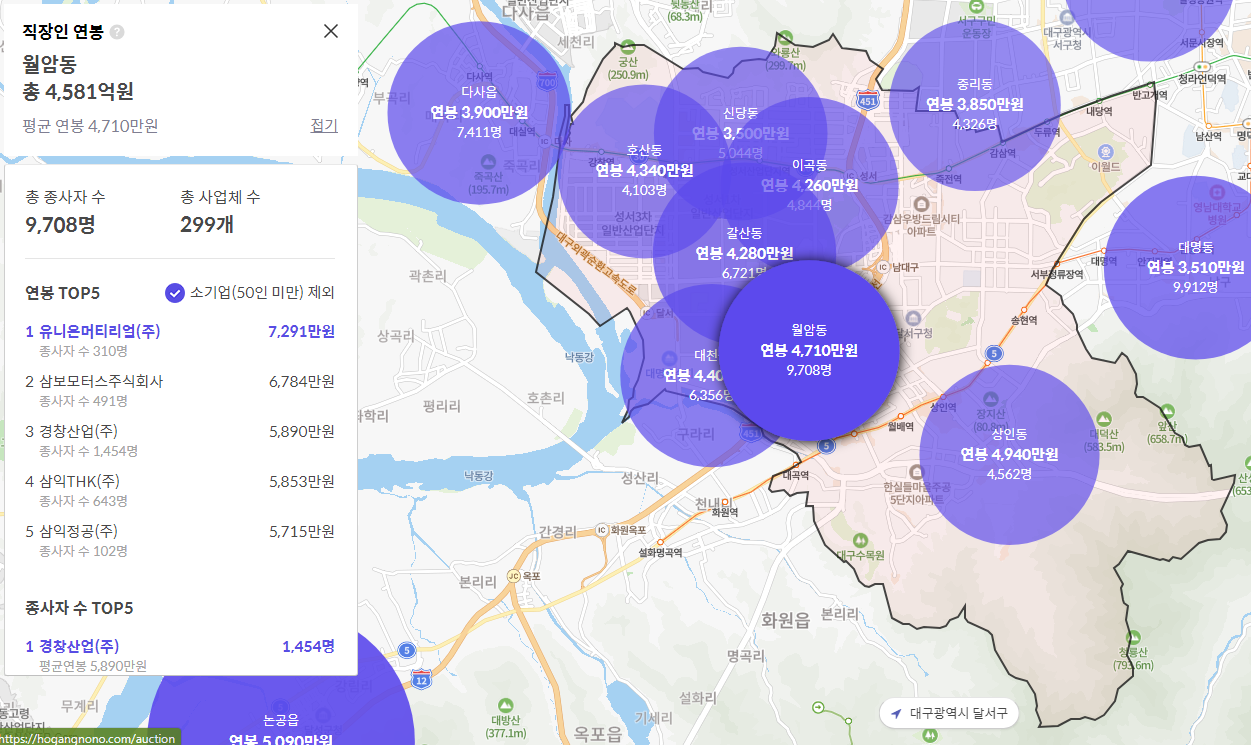This screenshot has width=1251, height=745.
Task: Click the 화원옥포 IC marker
Action: click(601, 530)
